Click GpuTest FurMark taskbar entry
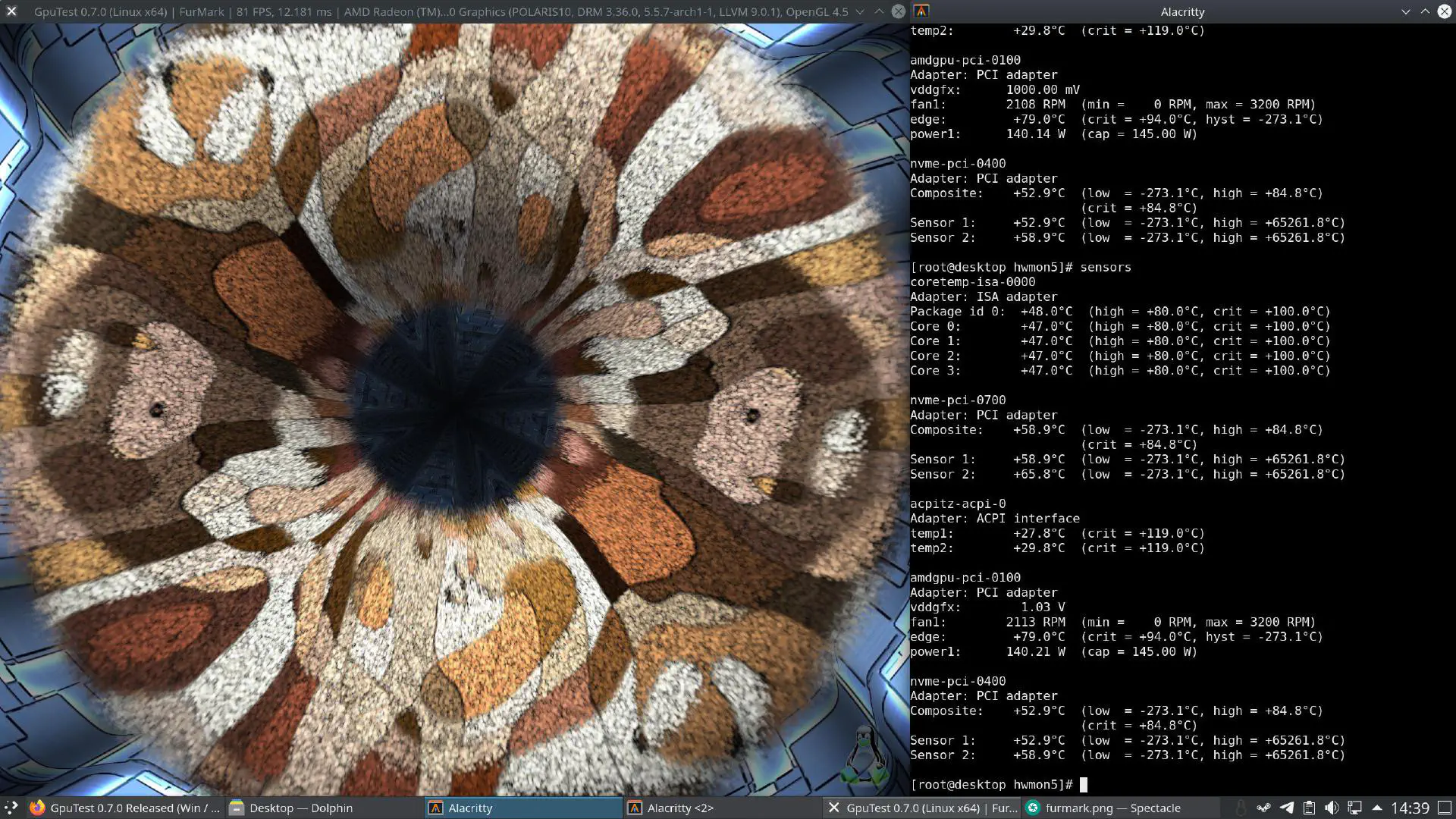This screenshot has height=819, width=1456. [922, 808]
